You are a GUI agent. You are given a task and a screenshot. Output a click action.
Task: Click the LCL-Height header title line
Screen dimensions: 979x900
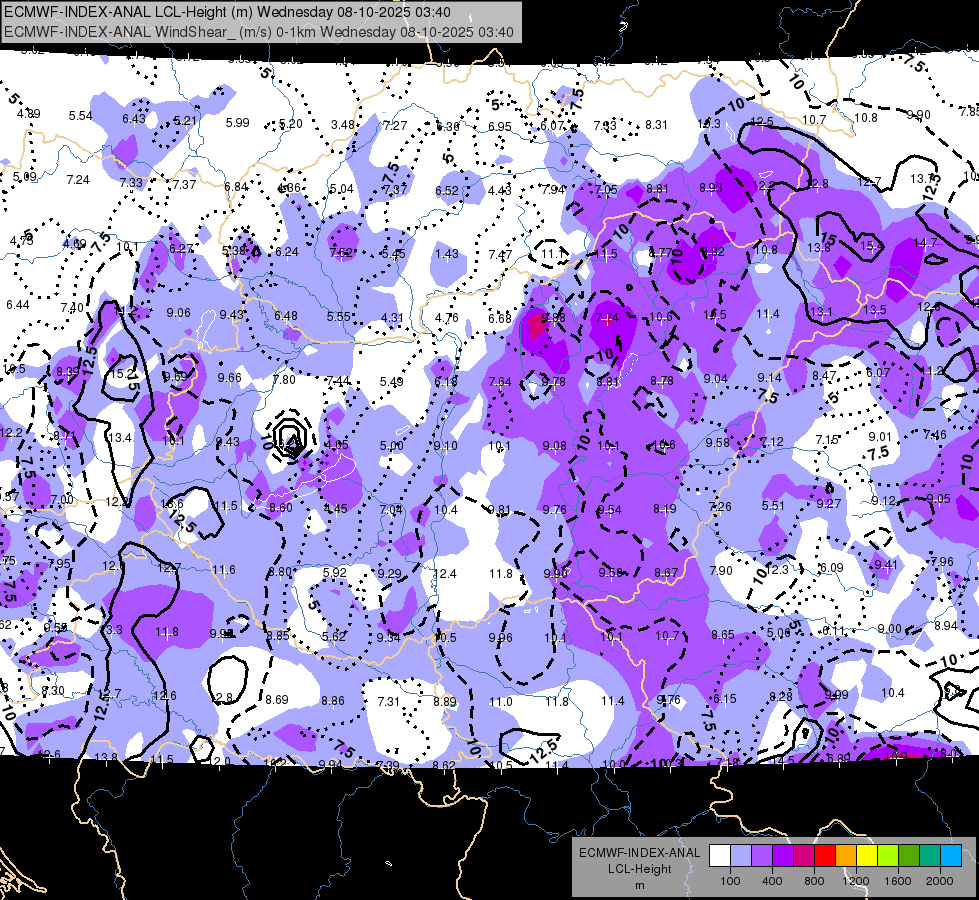click(227, 12)
